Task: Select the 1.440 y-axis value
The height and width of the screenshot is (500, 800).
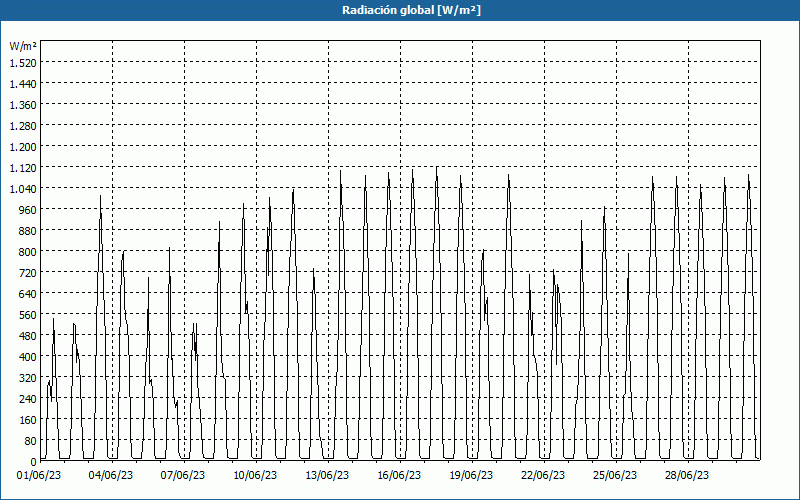Action: (x=23, y=84)
